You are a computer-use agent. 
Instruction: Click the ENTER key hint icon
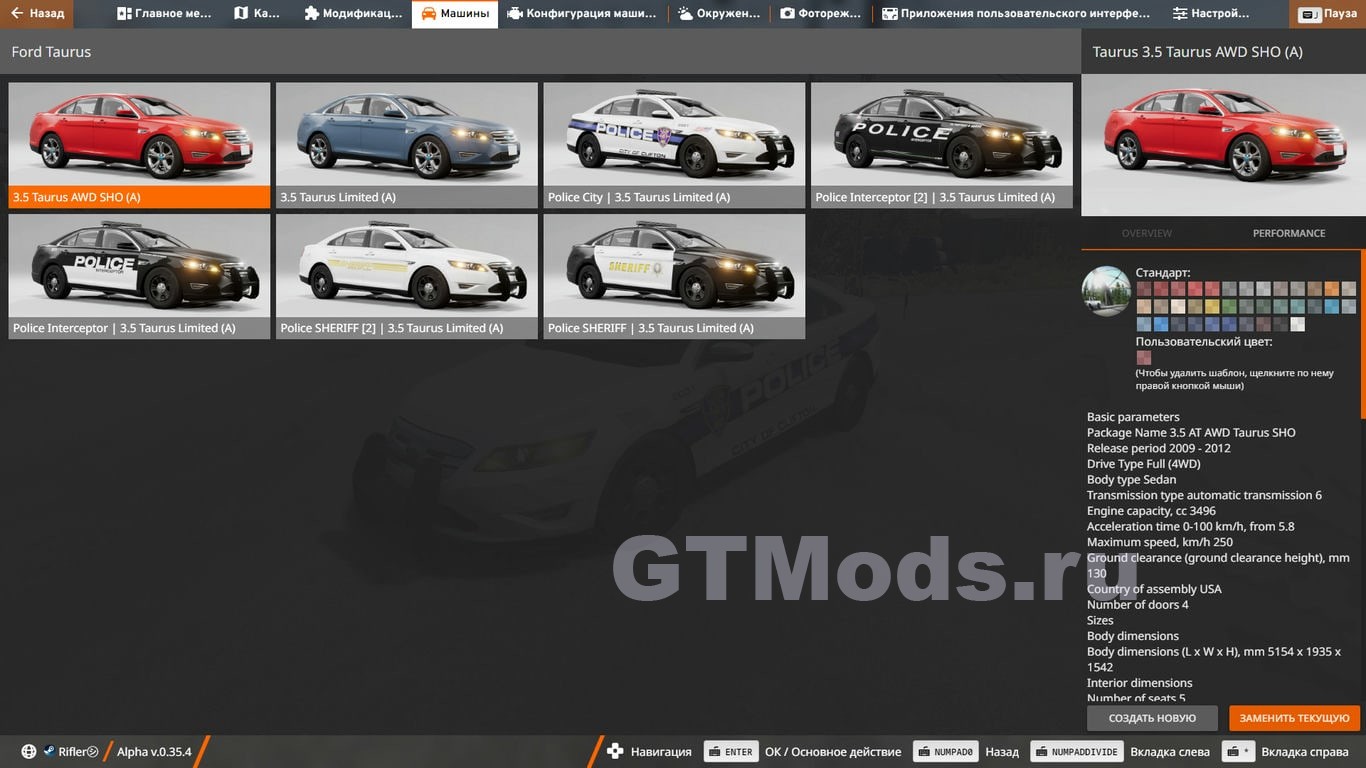click(730, 752)
